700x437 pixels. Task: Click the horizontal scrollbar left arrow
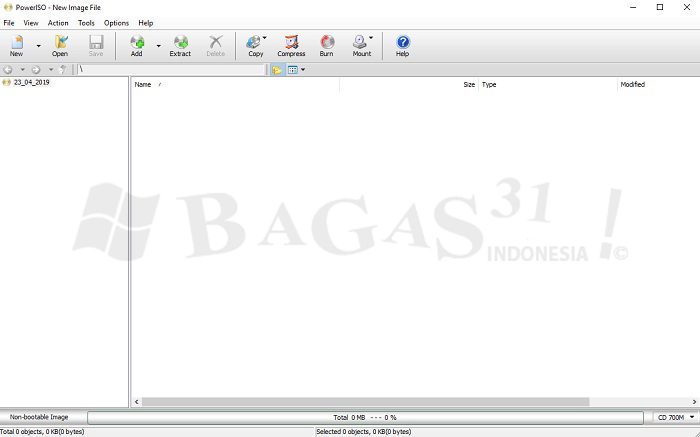click(x=137, y=402)
